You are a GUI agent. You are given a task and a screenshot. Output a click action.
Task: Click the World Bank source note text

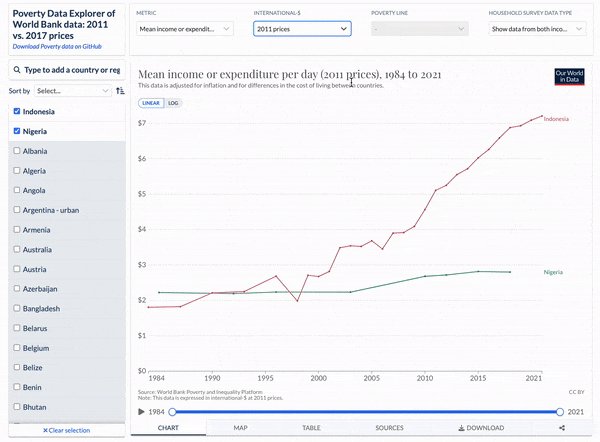tap(200, 392)
